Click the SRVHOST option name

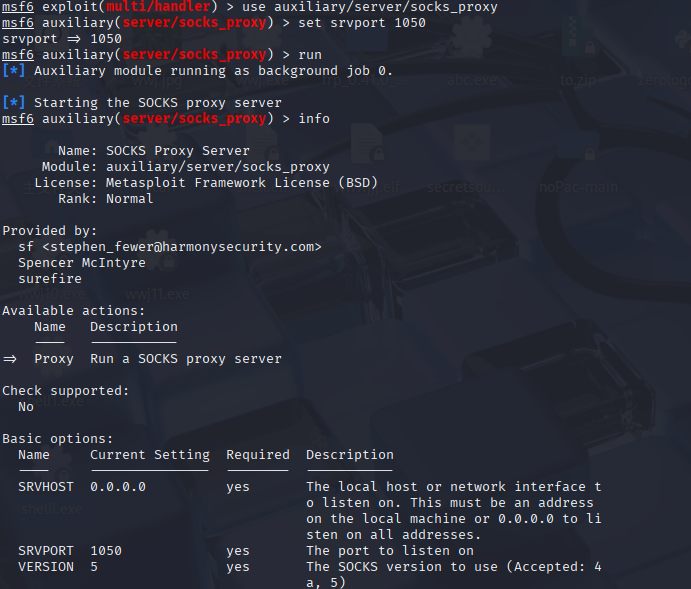pyautogui.click(x=46, y=487)
